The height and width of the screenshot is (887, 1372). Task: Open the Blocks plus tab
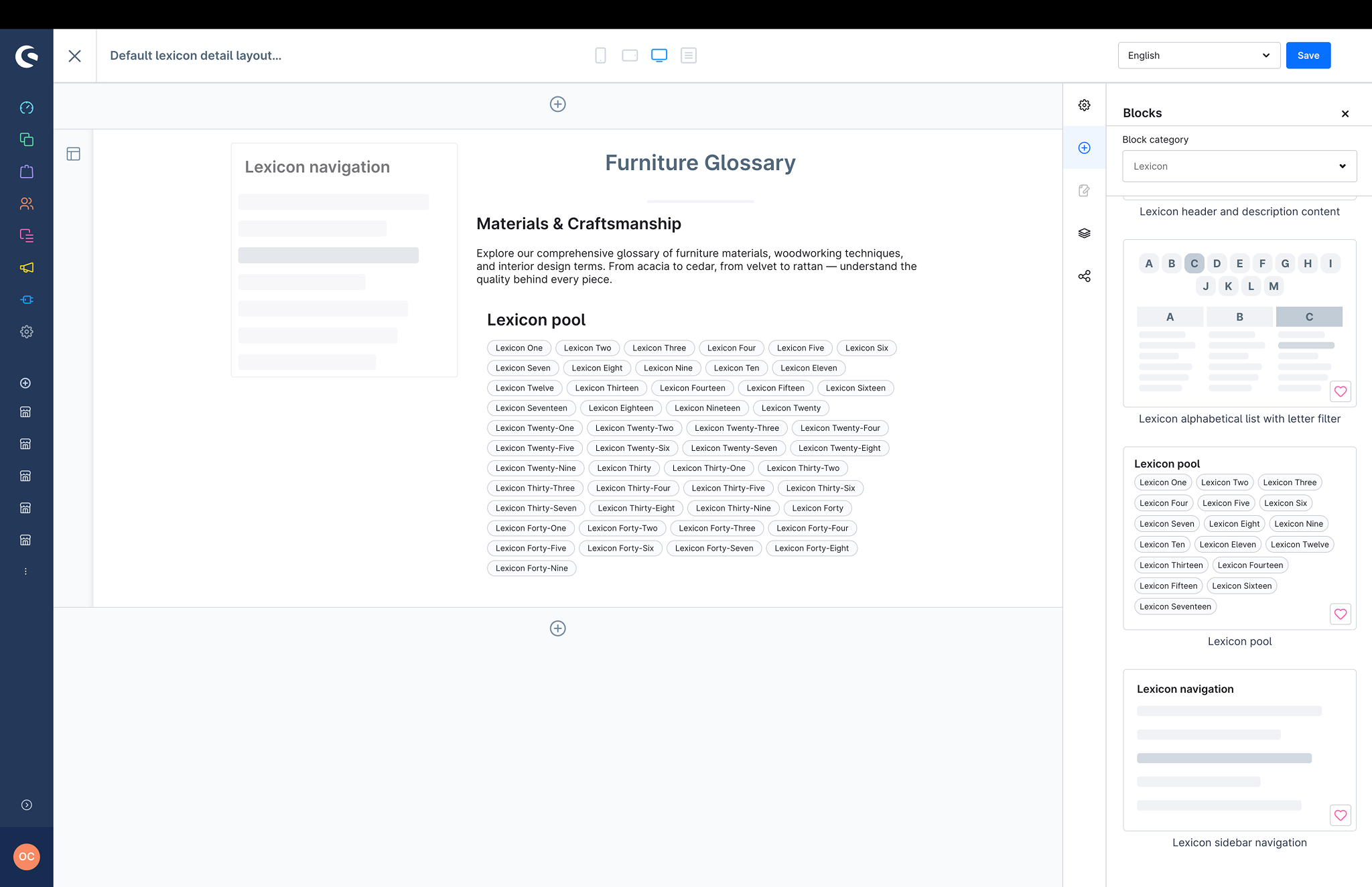1084,148
